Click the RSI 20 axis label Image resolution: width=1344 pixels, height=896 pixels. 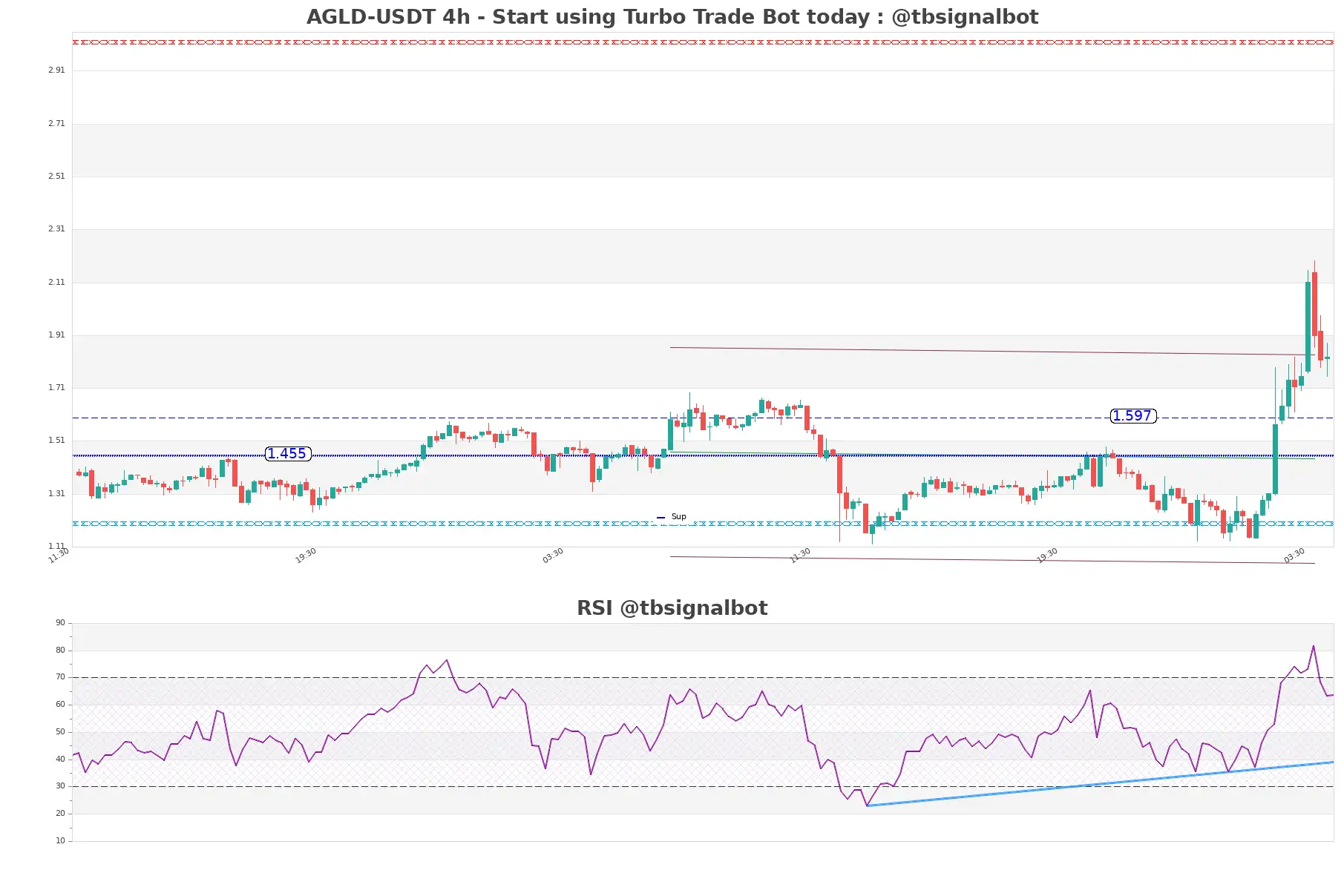(60, 814)
